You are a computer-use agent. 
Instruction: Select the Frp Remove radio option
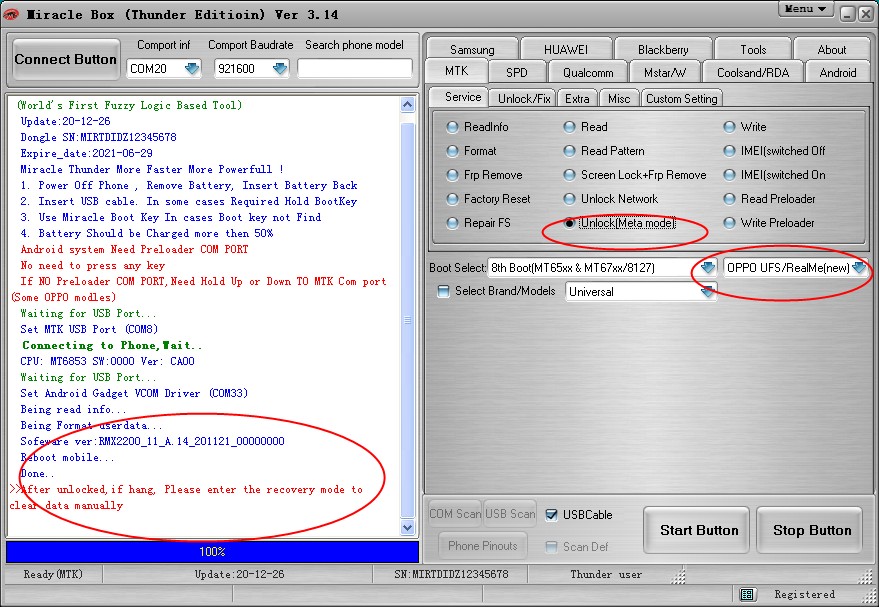[453, 175]
